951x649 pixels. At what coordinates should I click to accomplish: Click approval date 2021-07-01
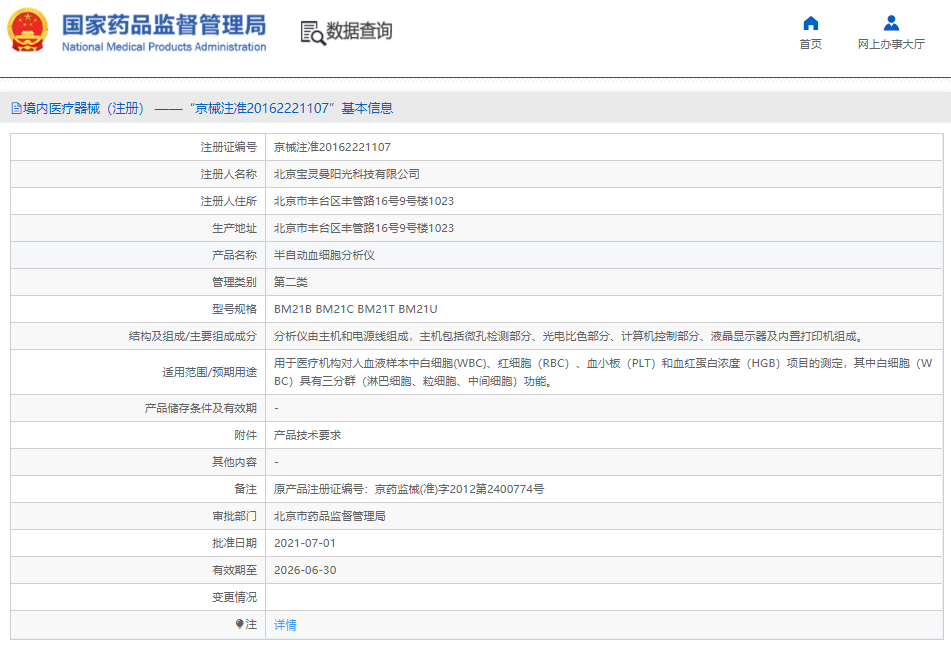tap(304, 543)
